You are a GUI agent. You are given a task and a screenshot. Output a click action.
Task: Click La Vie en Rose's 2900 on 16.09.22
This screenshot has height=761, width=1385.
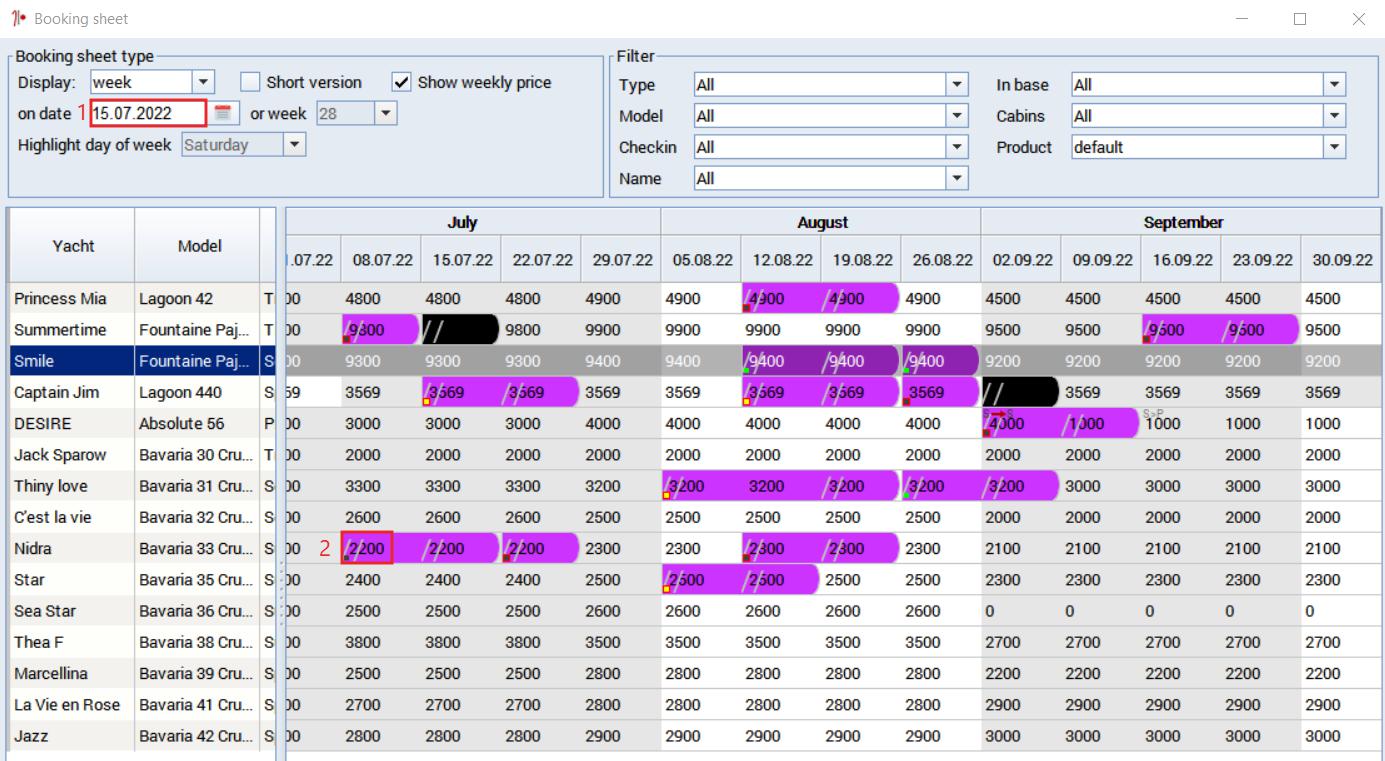[1181, 704]
